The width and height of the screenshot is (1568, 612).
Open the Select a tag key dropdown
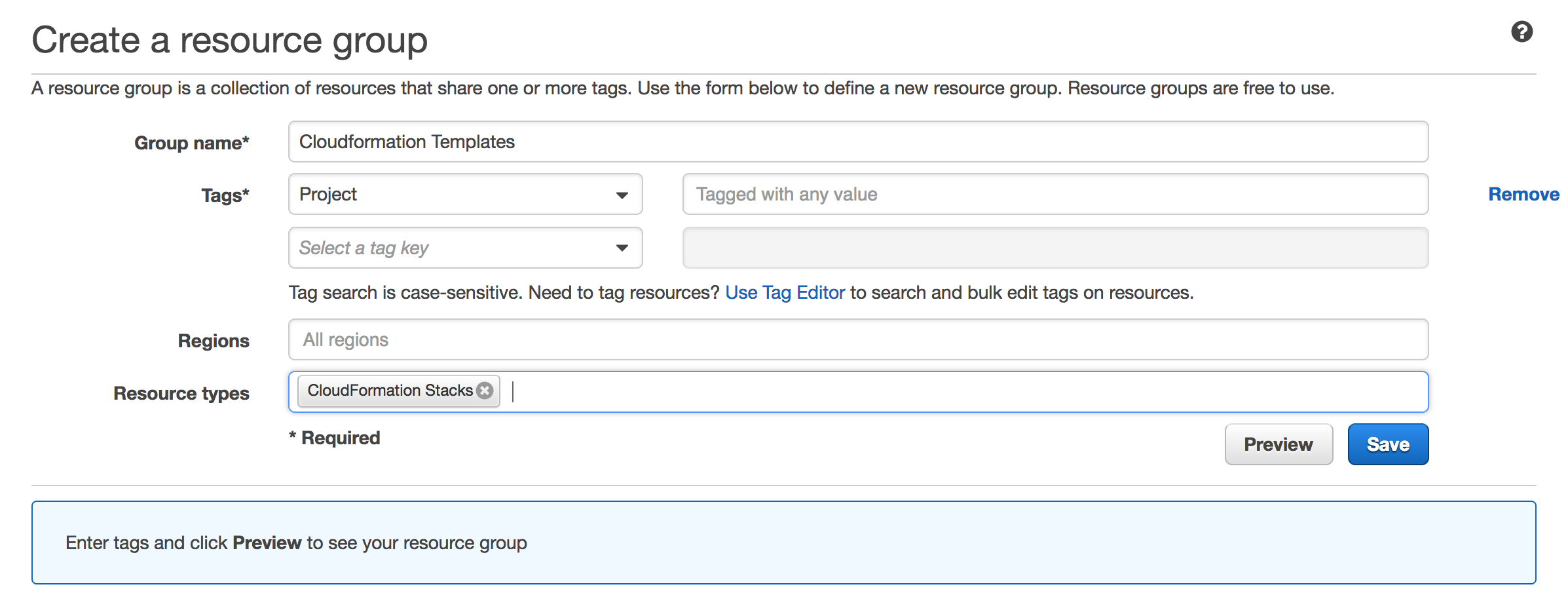pos(465,248)
